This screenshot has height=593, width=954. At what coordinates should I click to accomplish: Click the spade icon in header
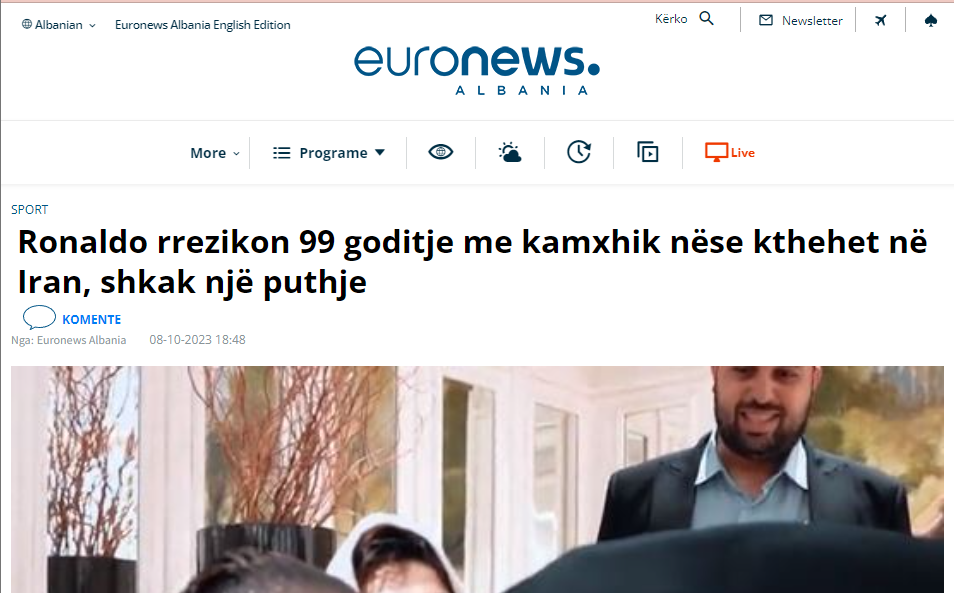click(x=930, y=21)
